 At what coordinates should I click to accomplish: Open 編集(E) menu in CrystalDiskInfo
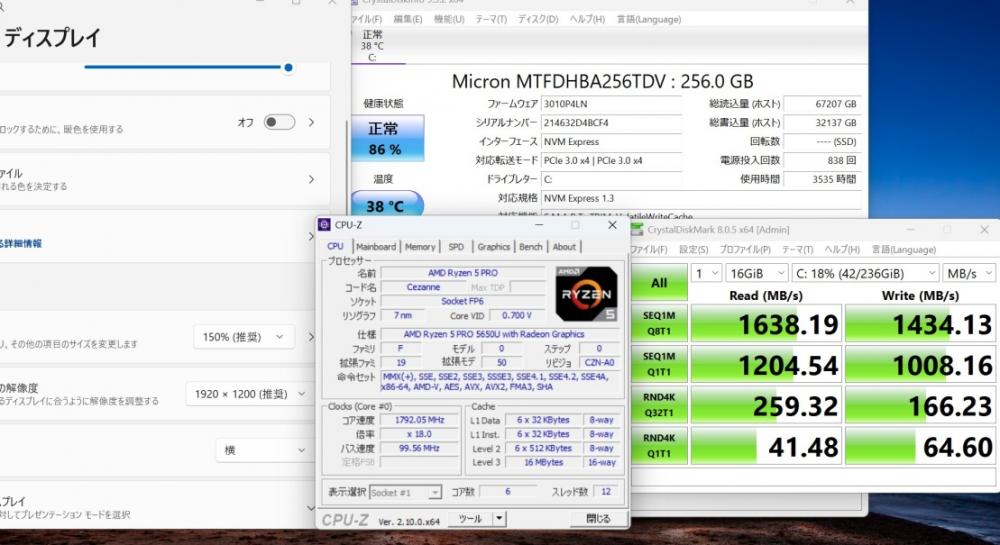[x=408, y=19]
